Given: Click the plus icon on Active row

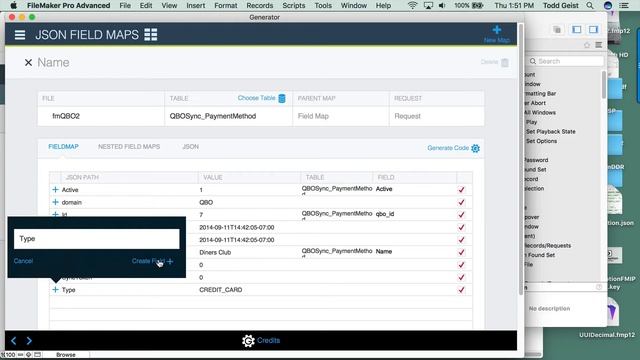Looking at the screenshot, I should tap(56, 190).
